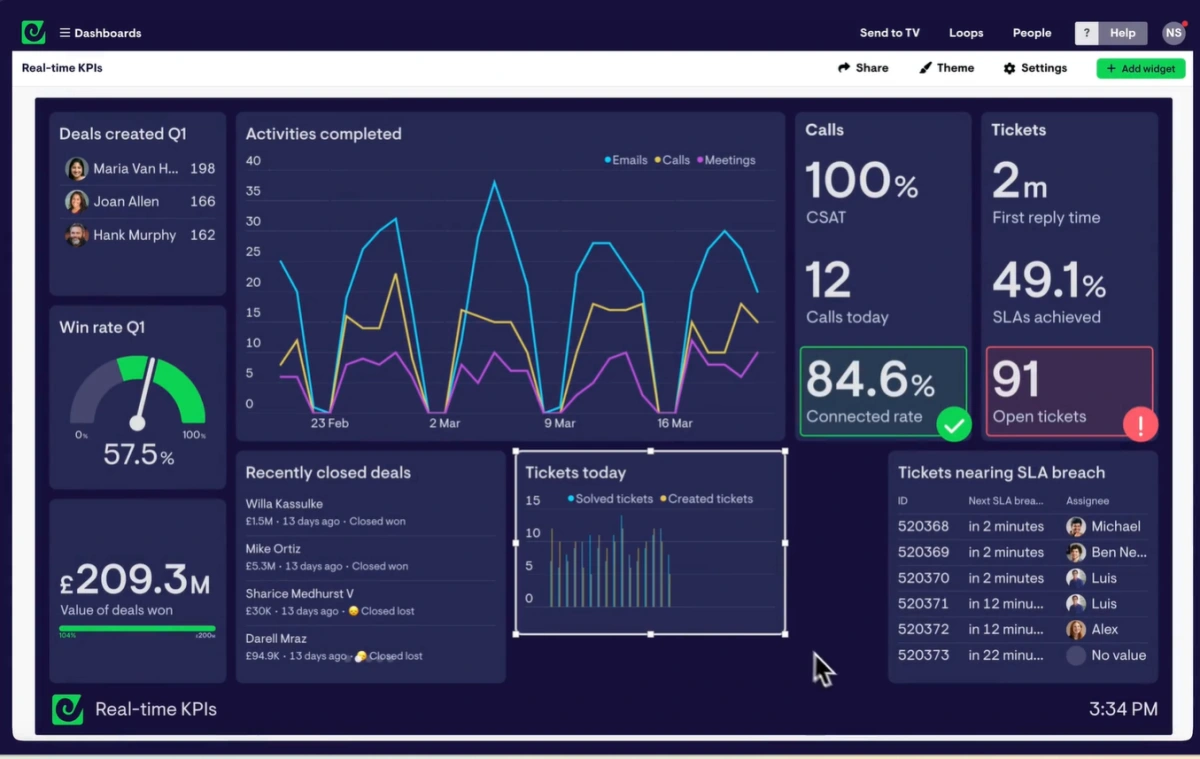Click the Activities completed widget title

click(x=323, y=134)
